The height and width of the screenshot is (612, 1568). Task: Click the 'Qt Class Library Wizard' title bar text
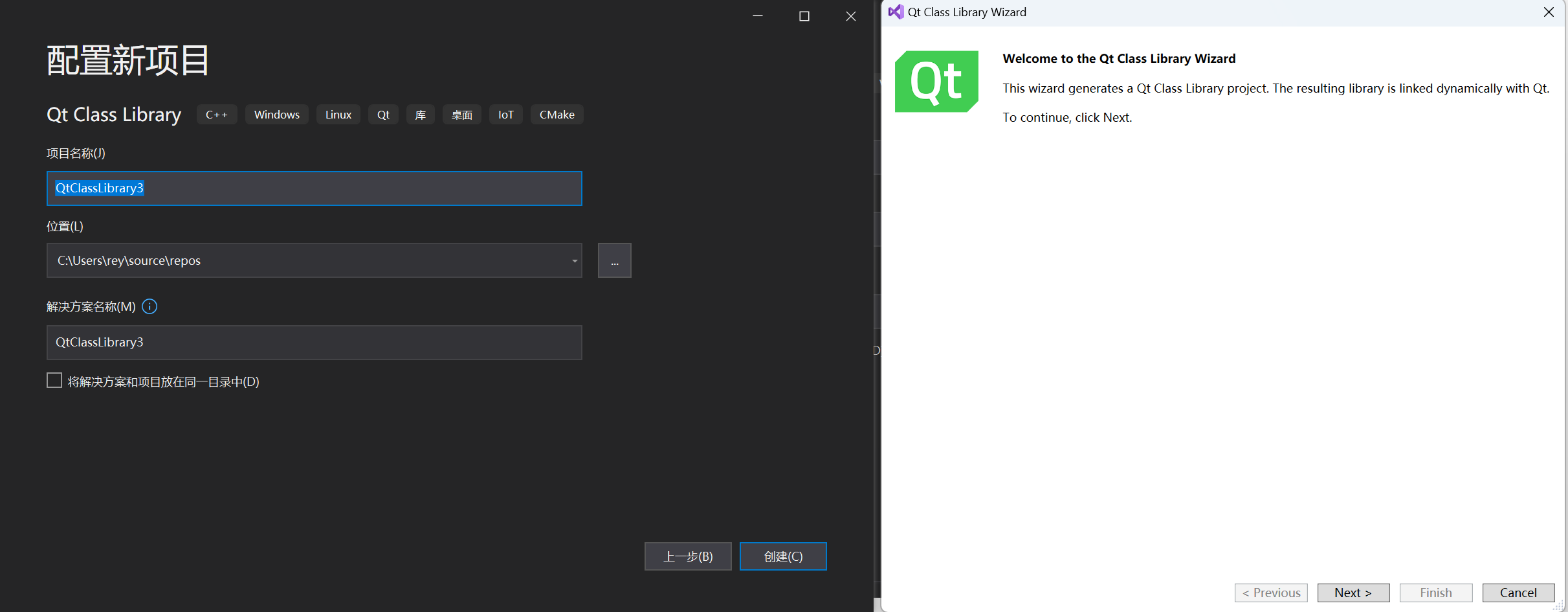coord(967,12)
